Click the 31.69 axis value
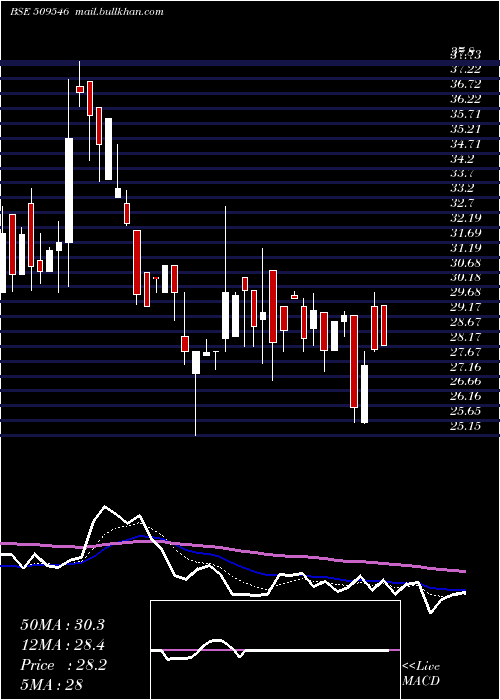The width and height of the screenshot is (500, 700). click(466, 233)
